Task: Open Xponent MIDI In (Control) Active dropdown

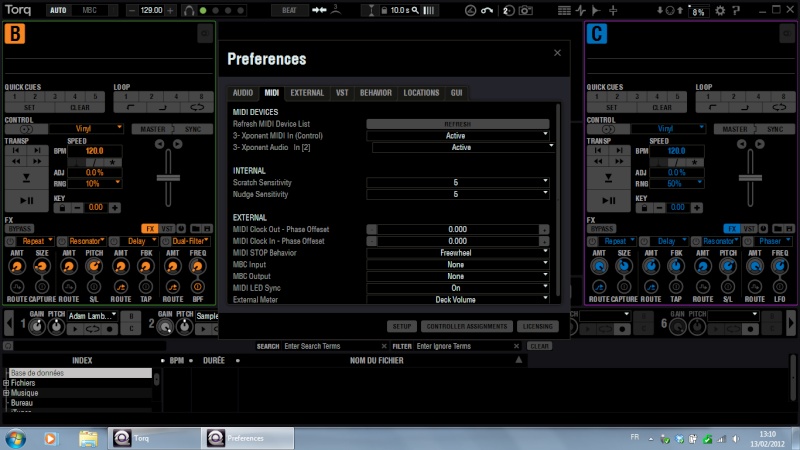Action: (x=458, y=136)
